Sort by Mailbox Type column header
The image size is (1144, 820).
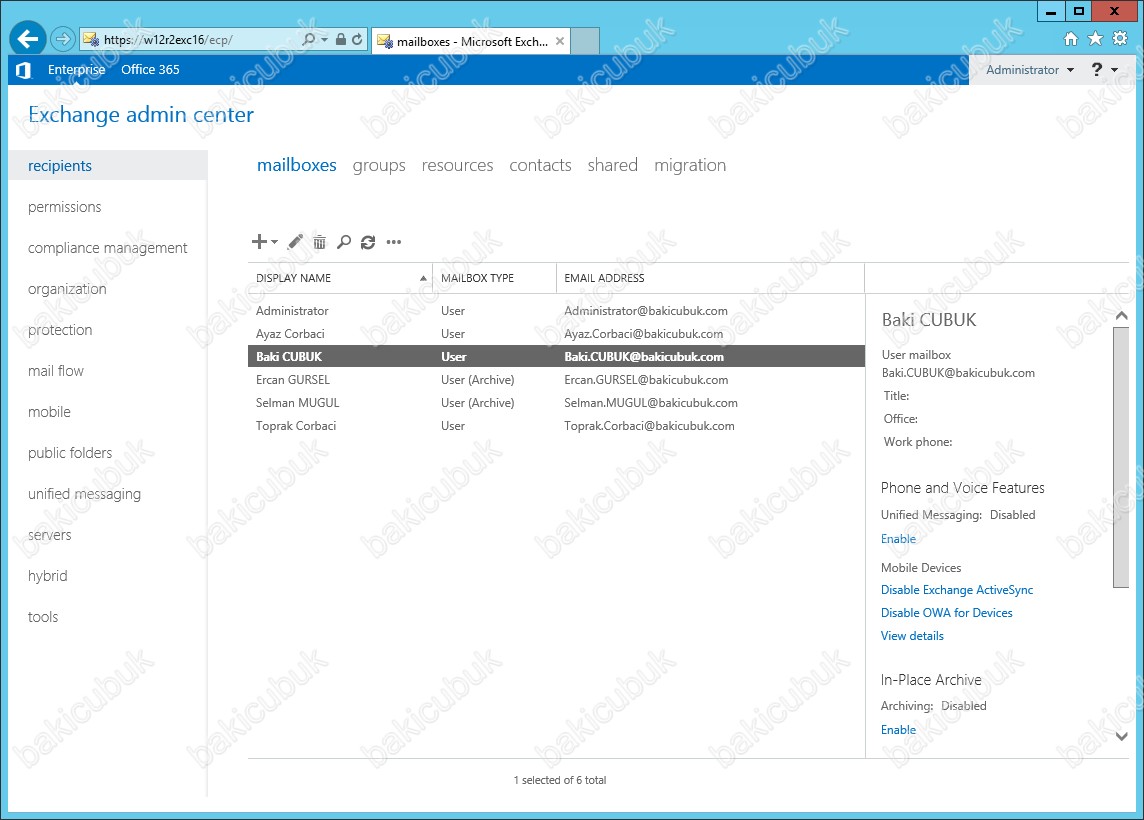[x=494, y=278]
